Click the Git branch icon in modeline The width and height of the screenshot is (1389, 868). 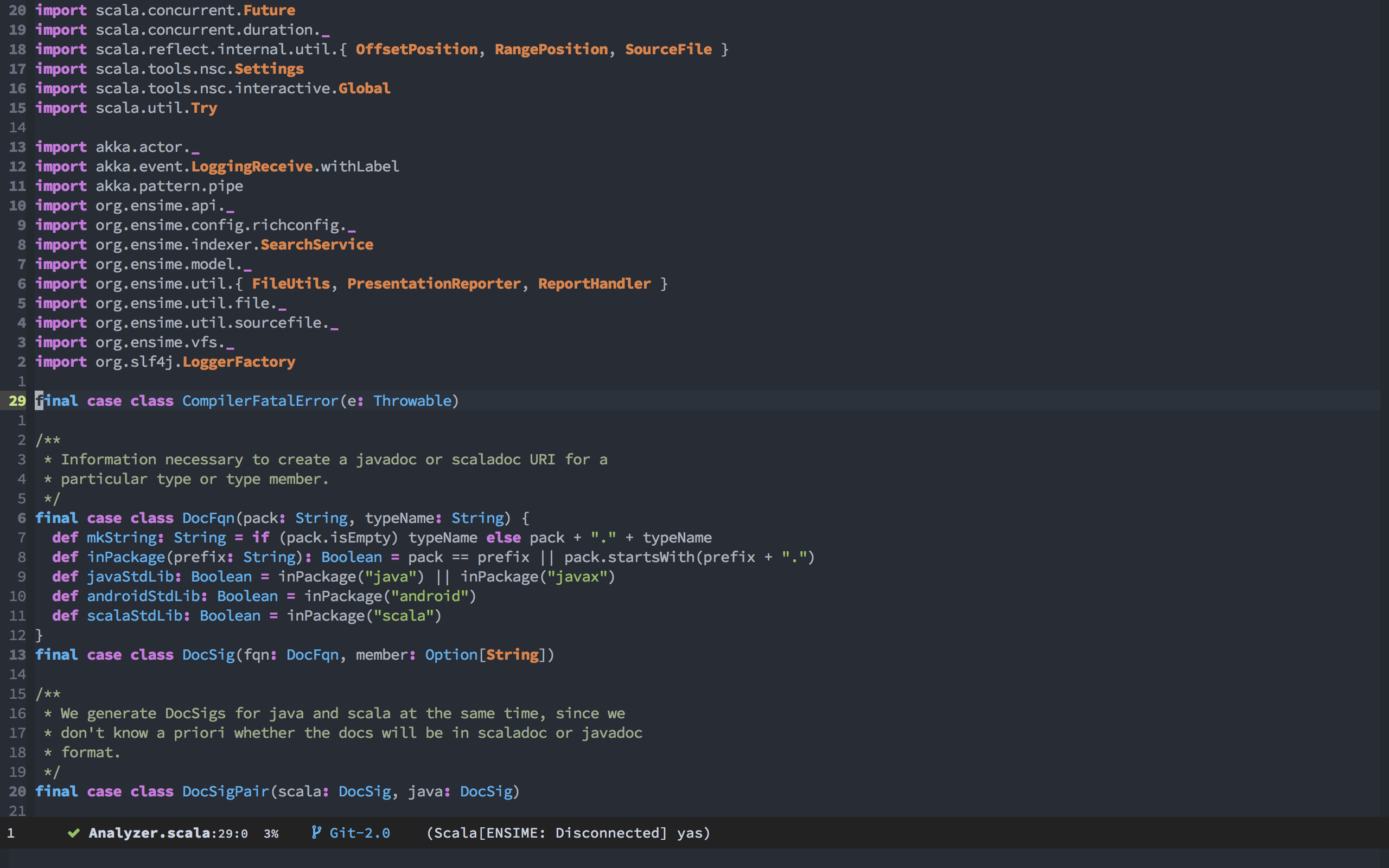[316, 832]
